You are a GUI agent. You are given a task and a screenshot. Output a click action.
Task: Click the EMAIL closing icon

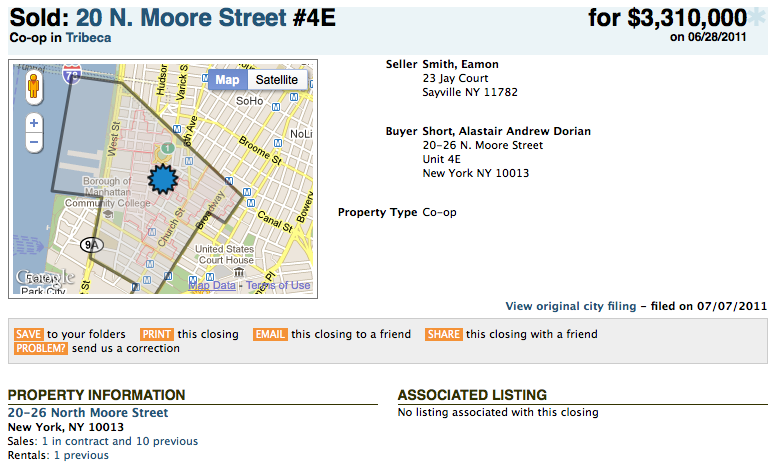click(271, 334)
